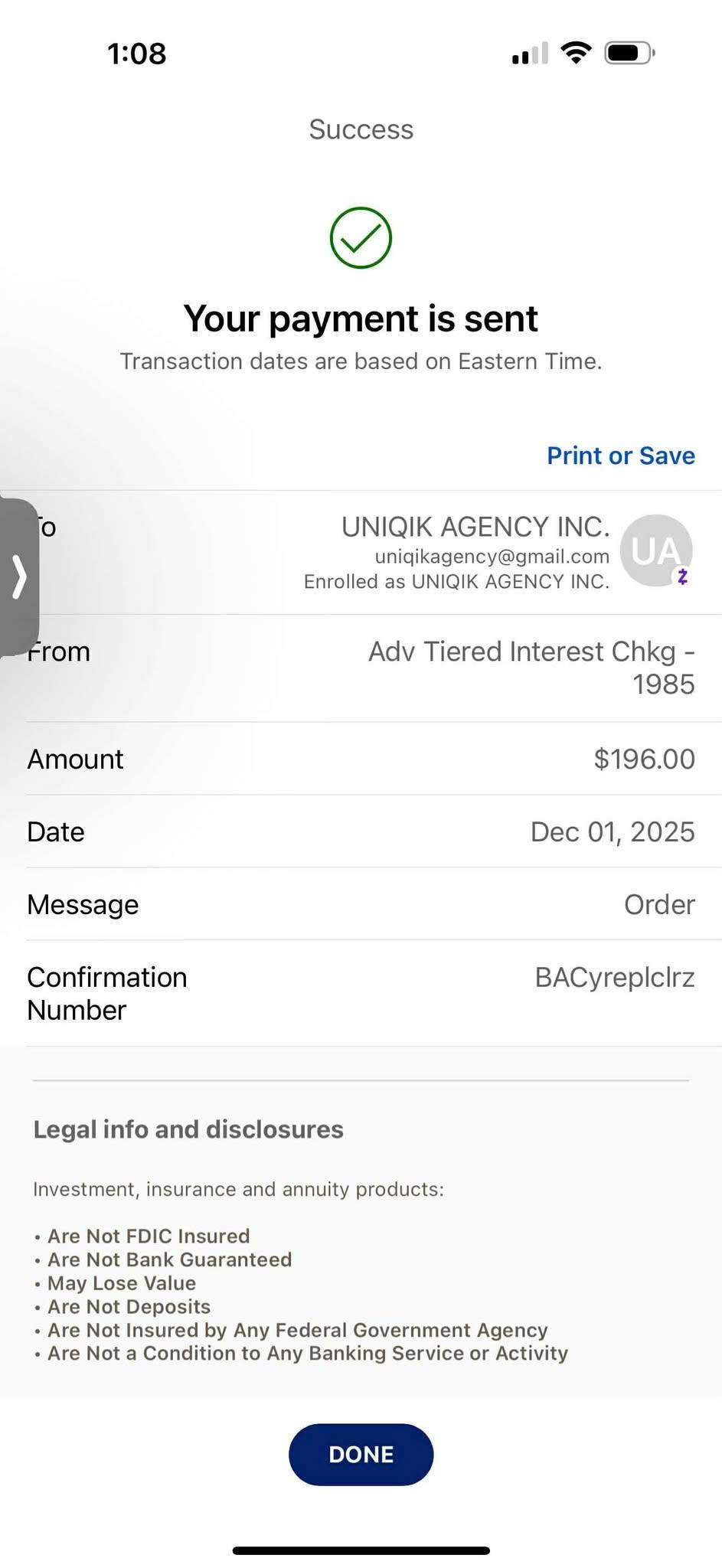Tap the uniqikagency@gmail.com email address
This screenshot has height=1568, width=722.
[x=492, y=557]
